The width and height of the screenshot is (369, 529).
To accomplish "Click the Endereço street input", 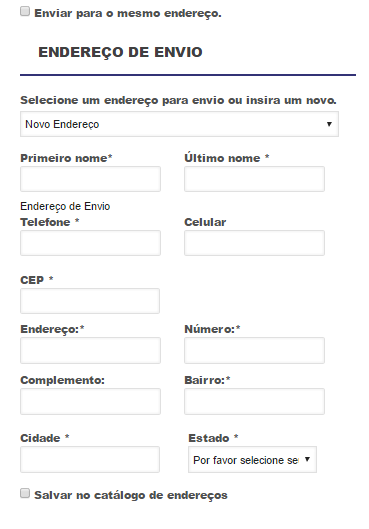I will [x=90, y=350].
